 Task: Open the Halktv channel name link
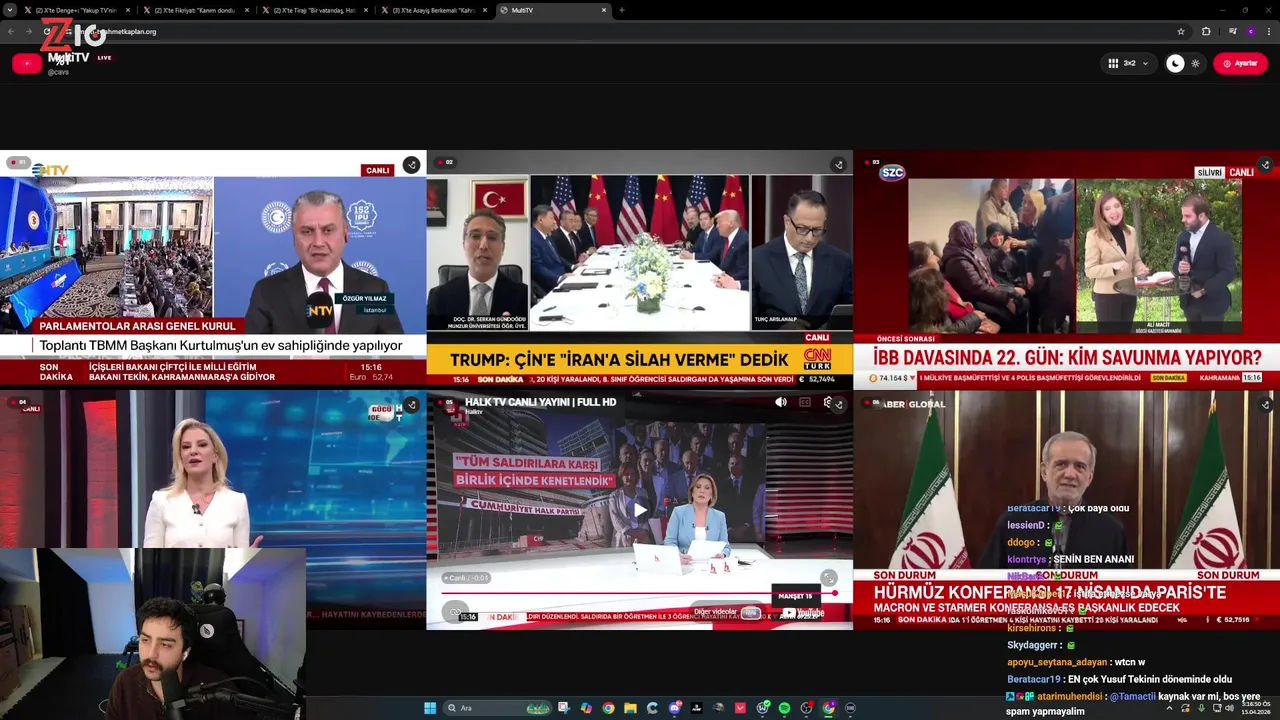(x=474, y=412)
